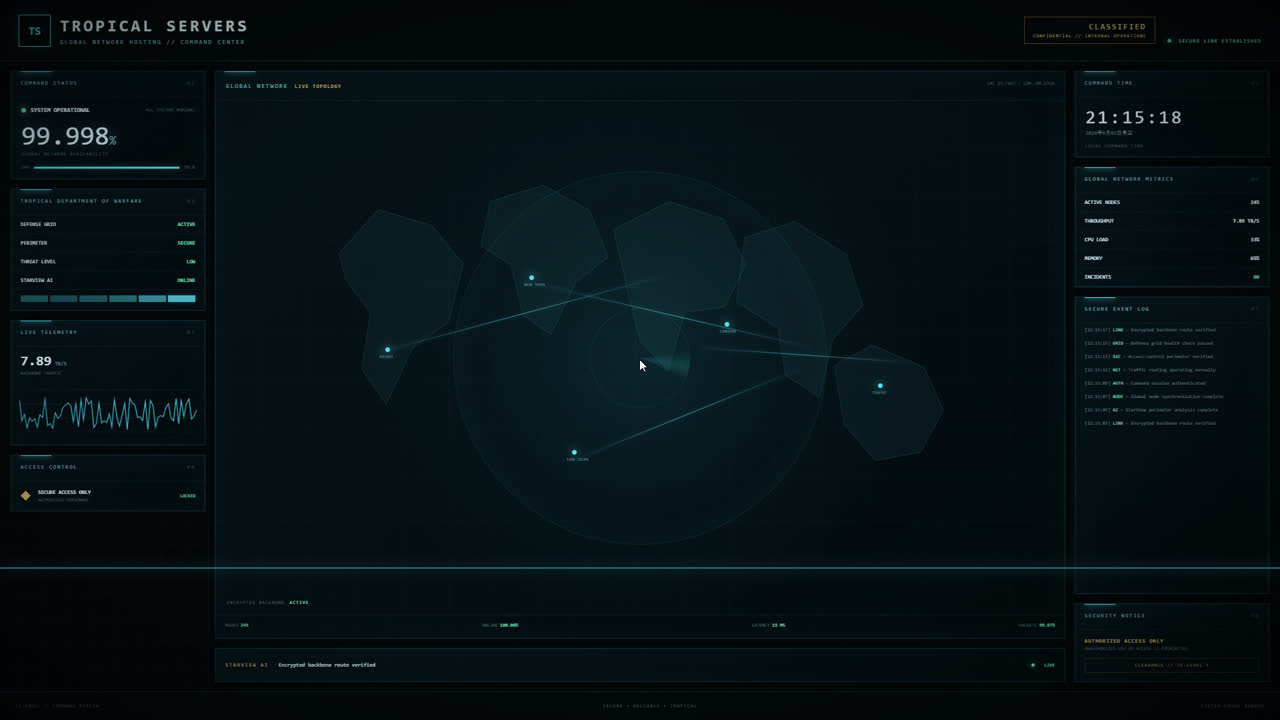
Task: Click the Clearance level button
Action: tap(1171, 665)
